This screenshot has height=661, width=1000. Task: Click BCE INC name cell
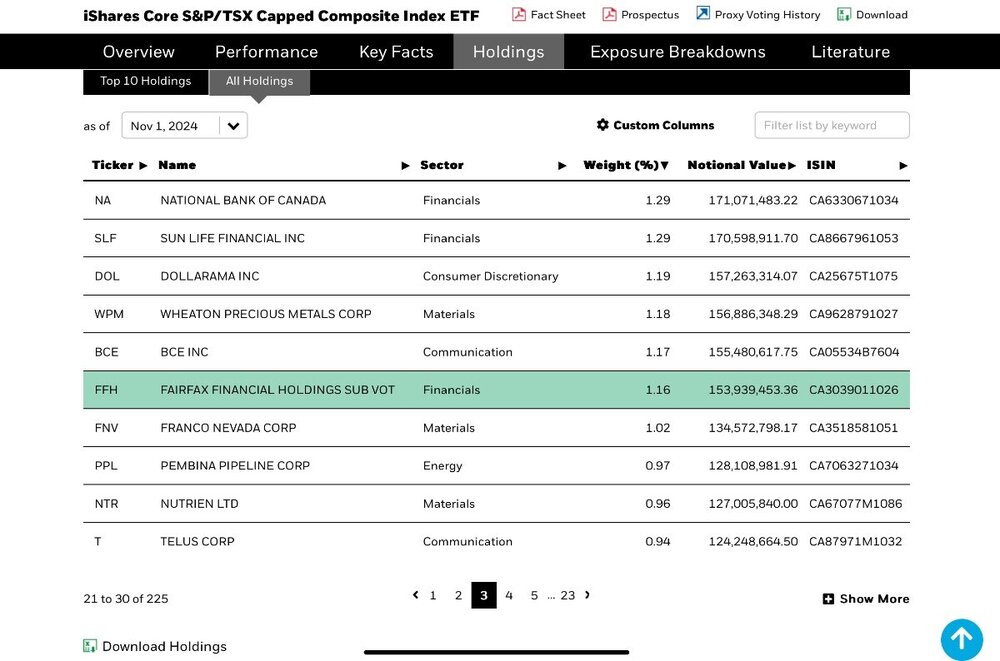click(x=184, y=352)
